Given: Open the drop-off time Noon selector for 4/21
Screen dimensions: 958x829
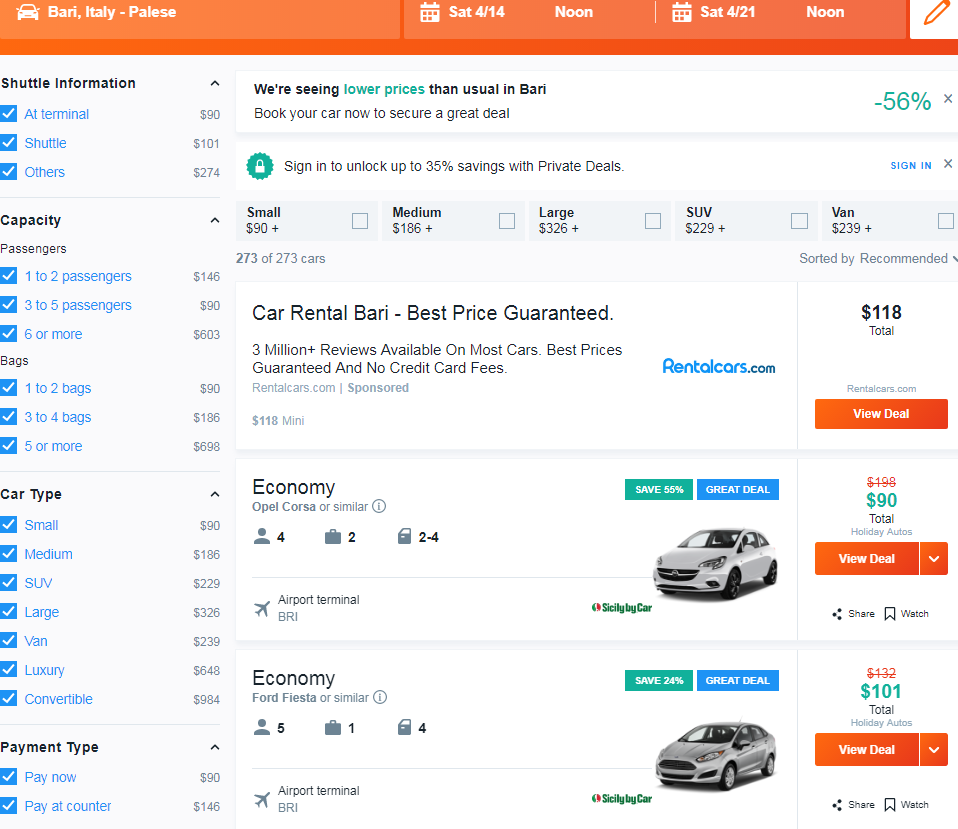Looking at the screenshot, I should coord(825,12).
